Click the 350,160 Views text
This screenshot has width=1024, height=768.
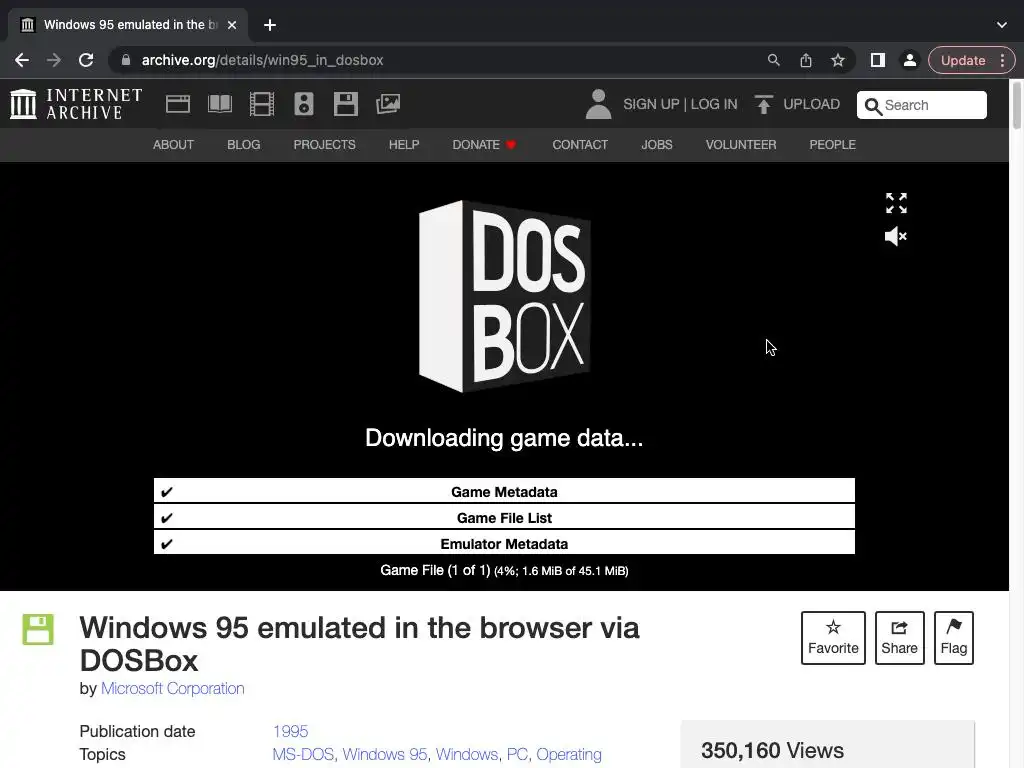click(772, 750)
